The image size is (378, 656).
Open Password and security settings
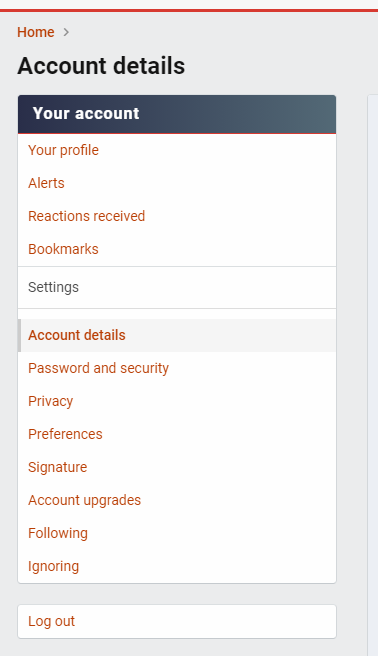99,368
